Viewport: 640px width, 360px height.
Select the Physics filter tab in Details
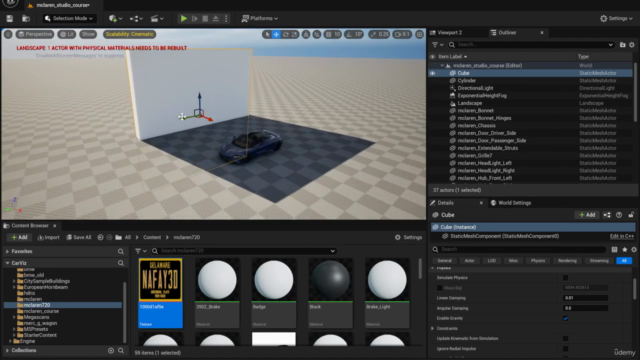click(x=538, y=260)
